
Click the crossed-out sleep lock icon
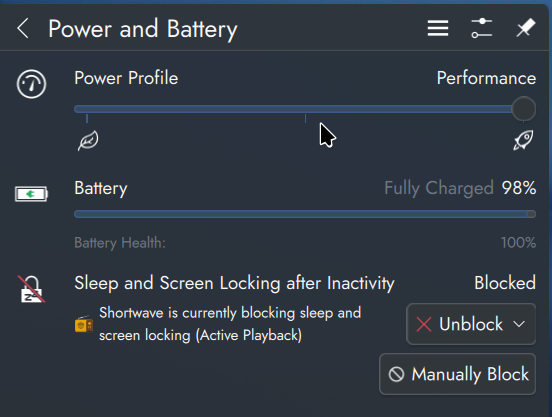[x=31, y=289]
